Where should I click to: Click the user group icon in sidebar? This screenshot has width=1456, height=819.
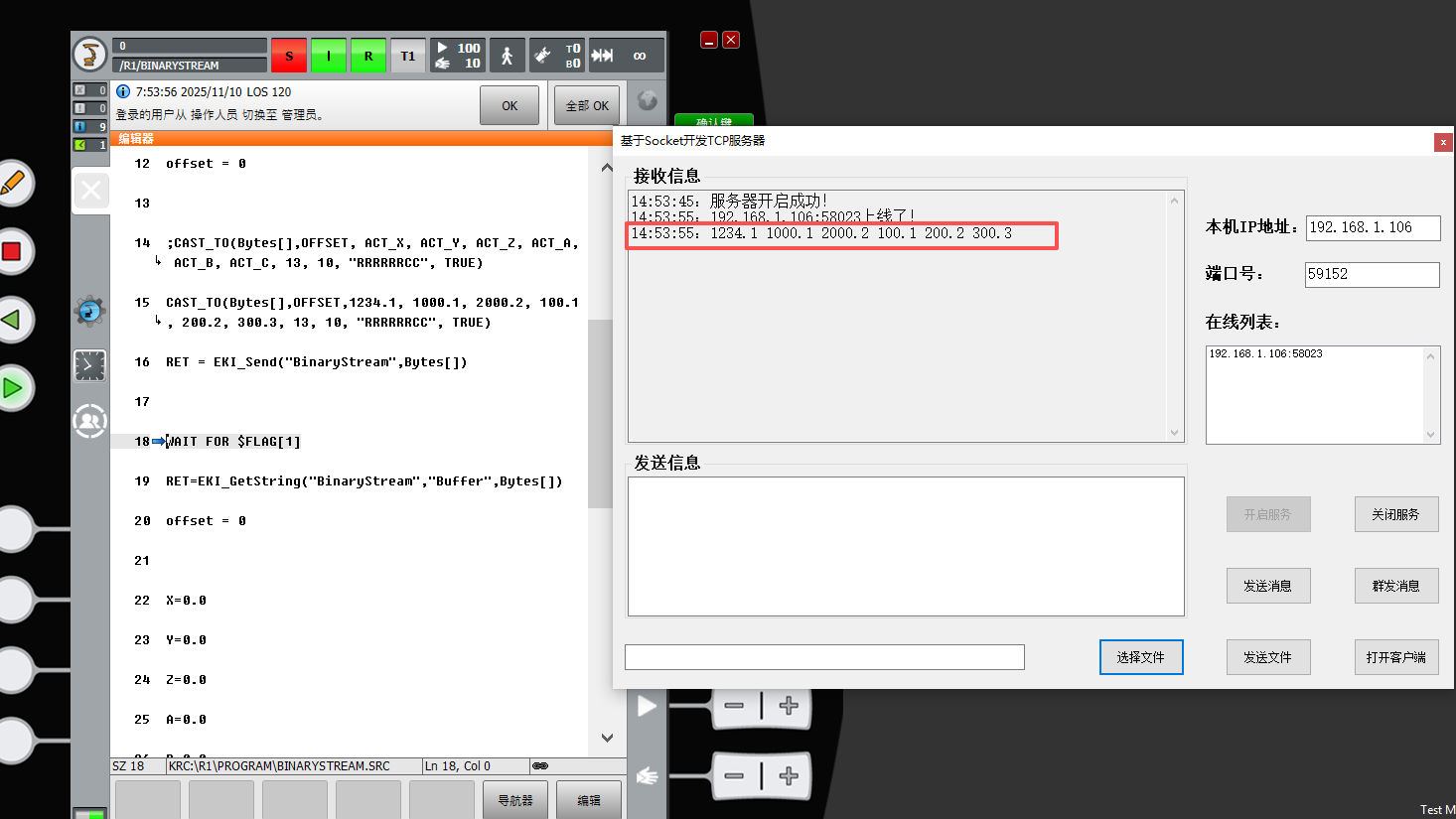pyautogui.click(x=89, y=421)
